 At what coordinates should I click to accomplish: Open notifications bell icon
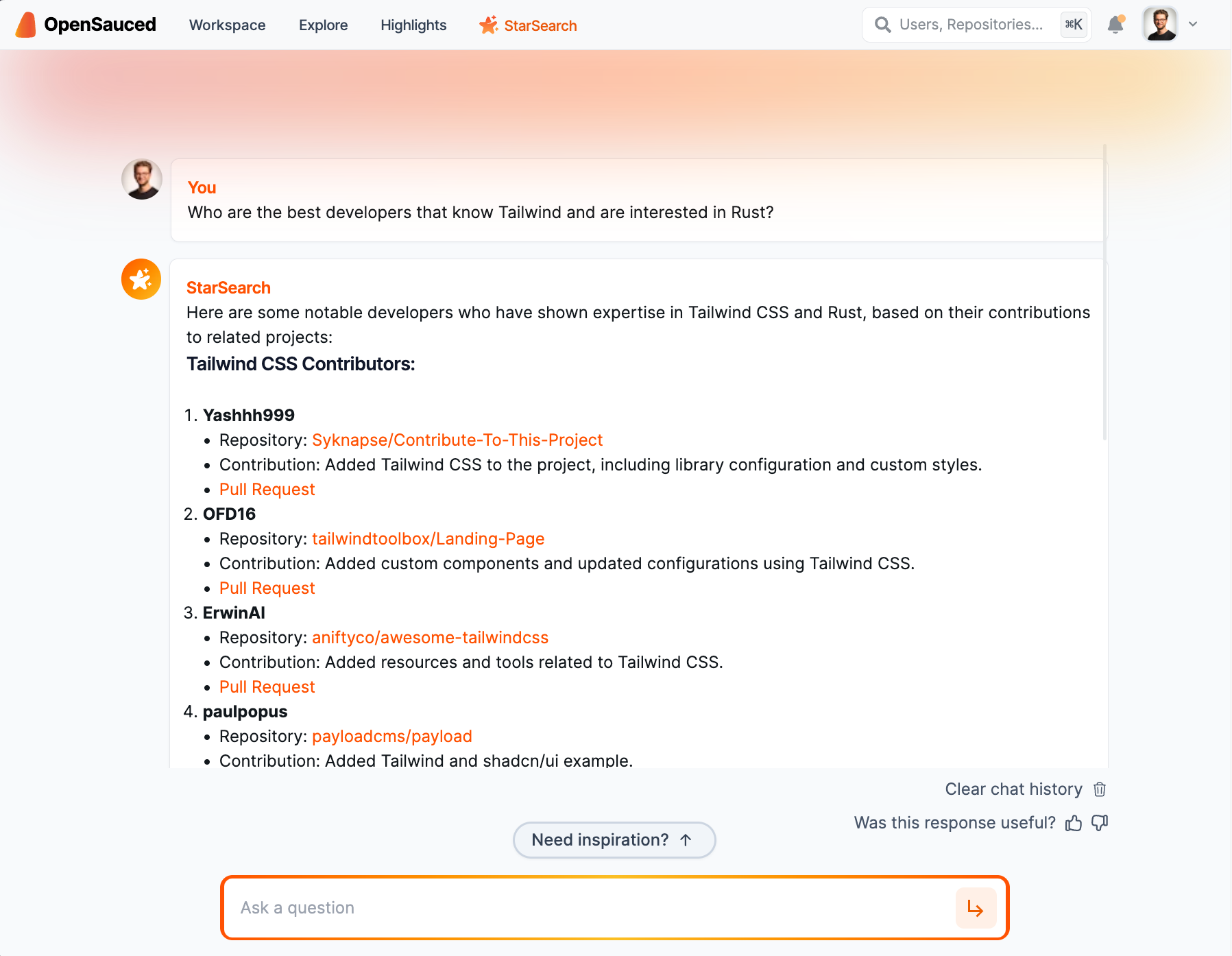(1115, 25)
